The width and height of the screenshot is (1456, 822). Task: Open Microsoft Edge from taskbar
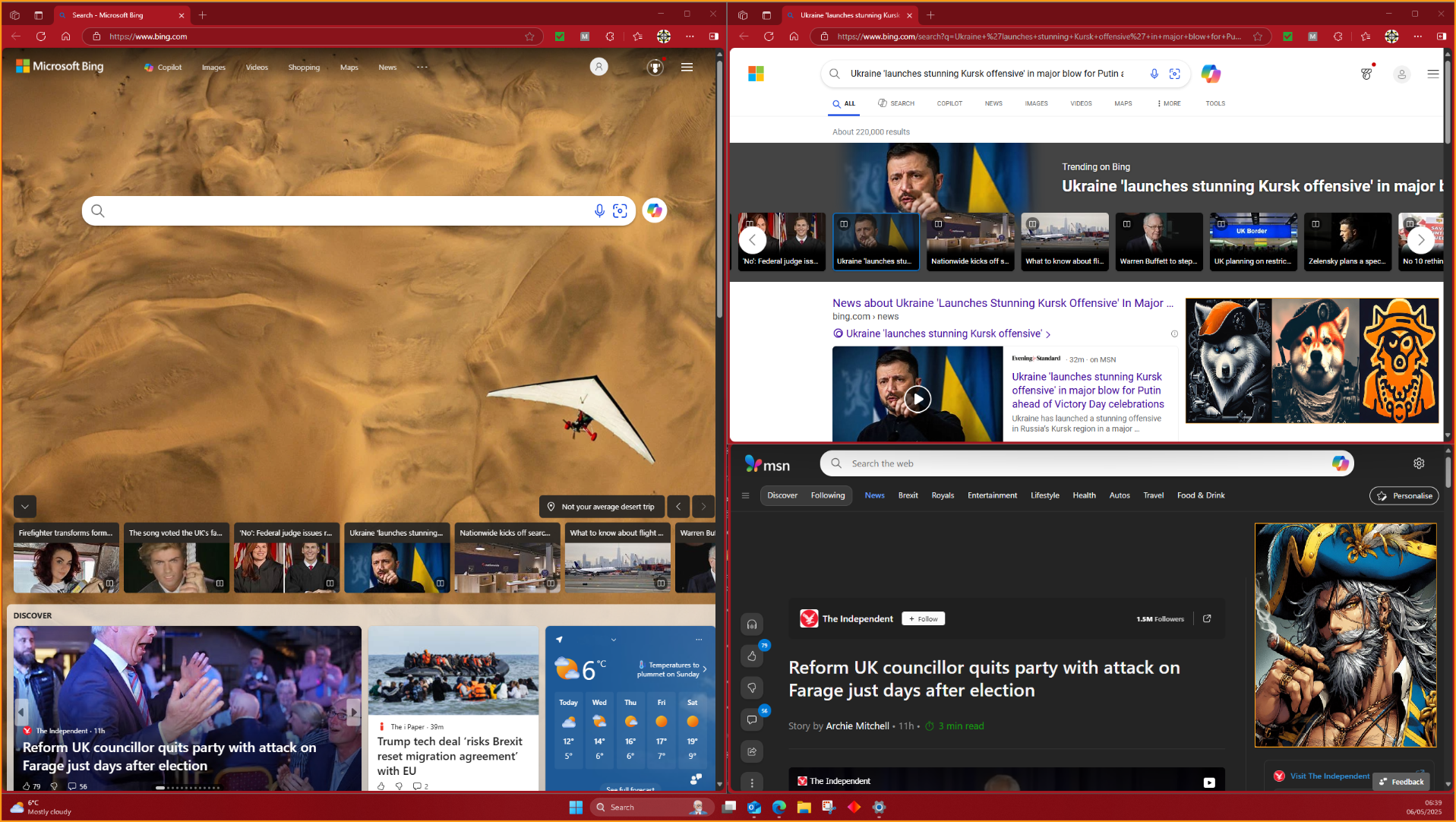point(779,807)
